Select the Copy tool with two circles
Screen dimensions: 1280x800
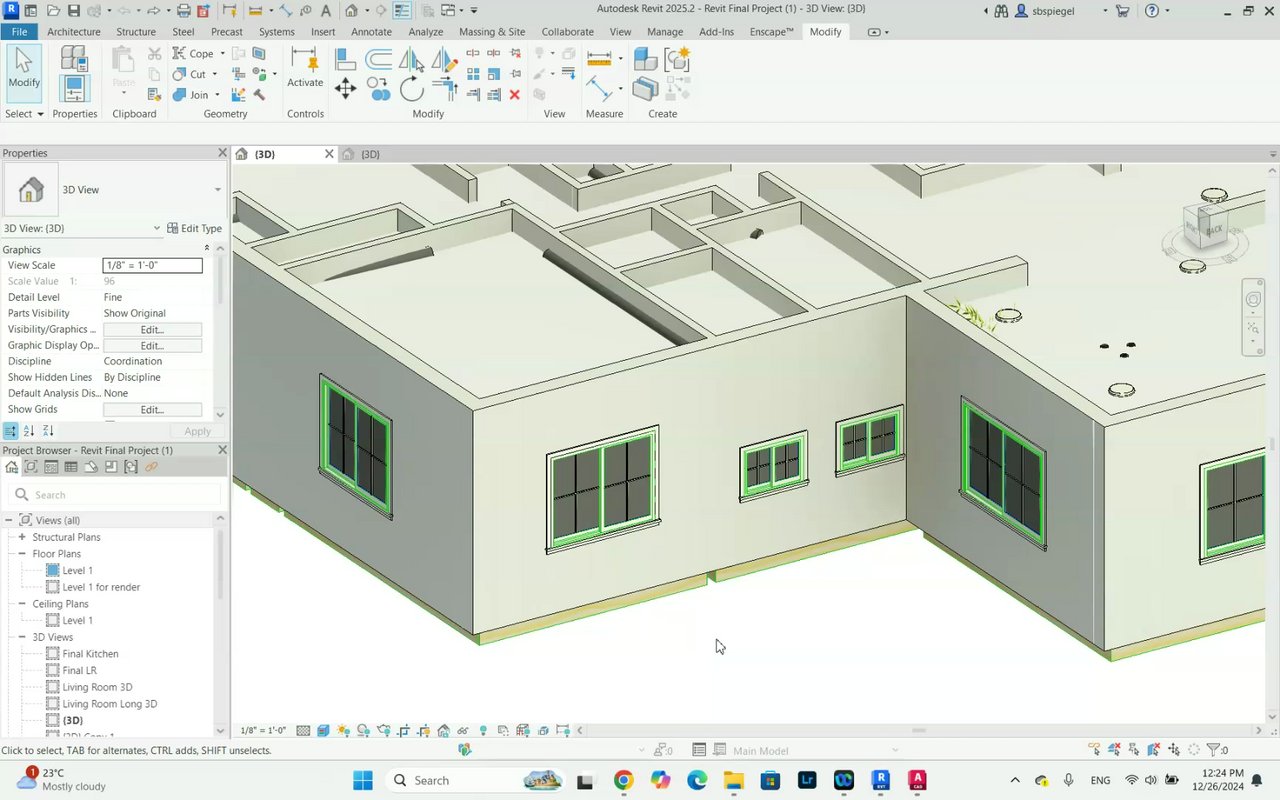click(x=379, y=89)
